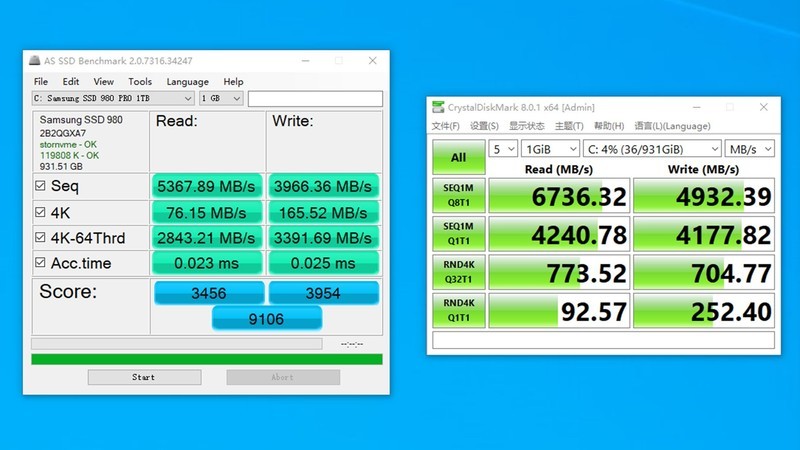Screen dimensions: 800x450
Task: Open the 1 GB test size dropdown
Action: tap(221, 98)
